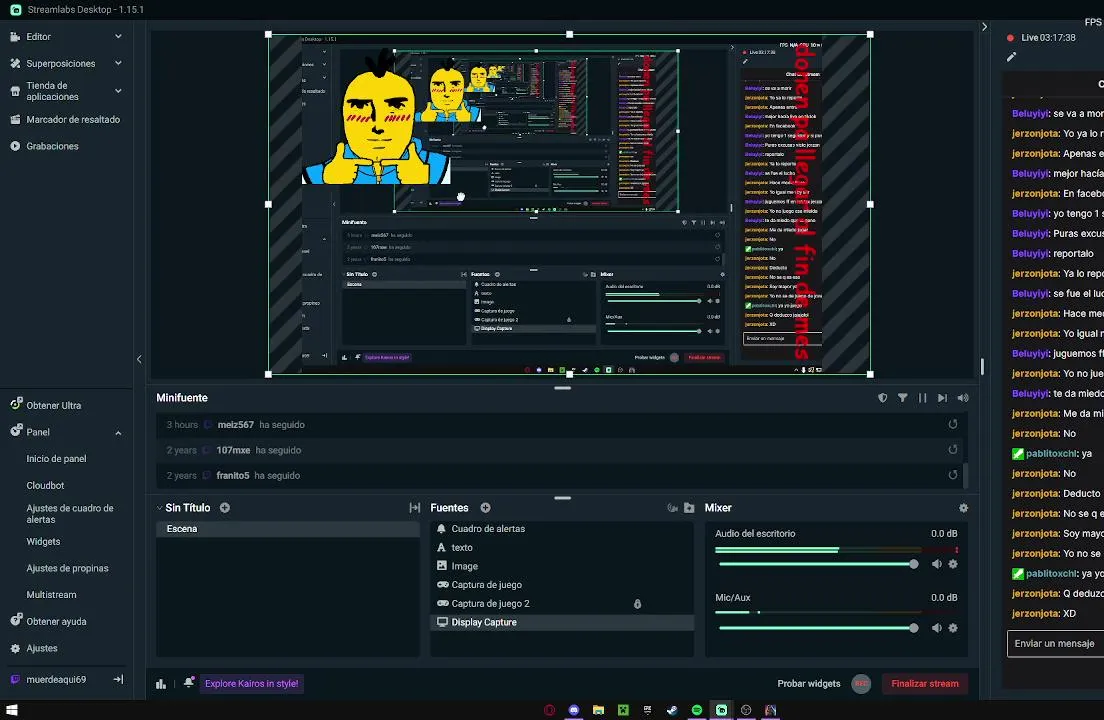The height and width of the screenshot is (720, 1104).
Task: Open scene transitions icon
Action: [x=415, y=508]
